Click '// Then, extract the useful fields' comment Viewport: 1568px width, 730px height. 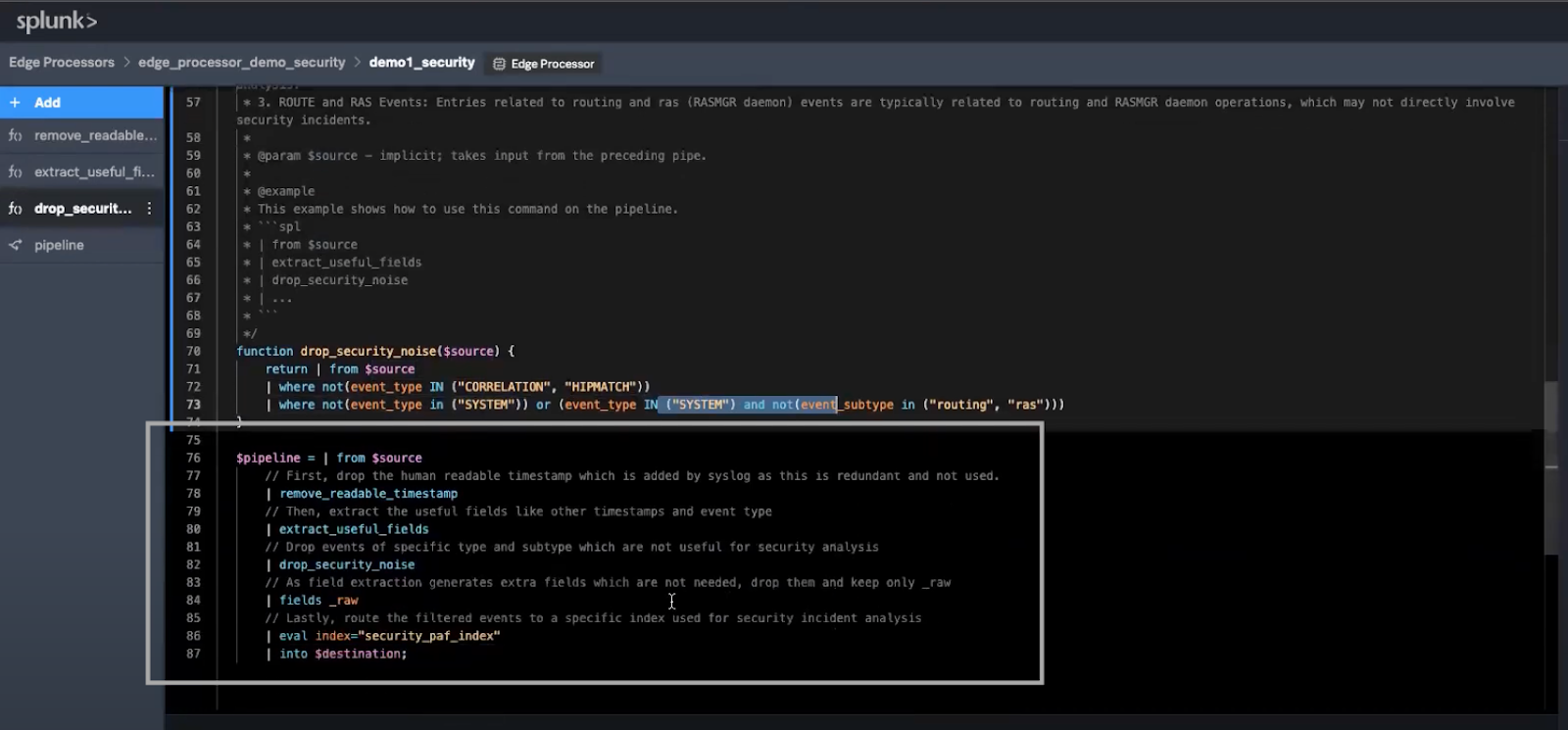tap(518, 511)
